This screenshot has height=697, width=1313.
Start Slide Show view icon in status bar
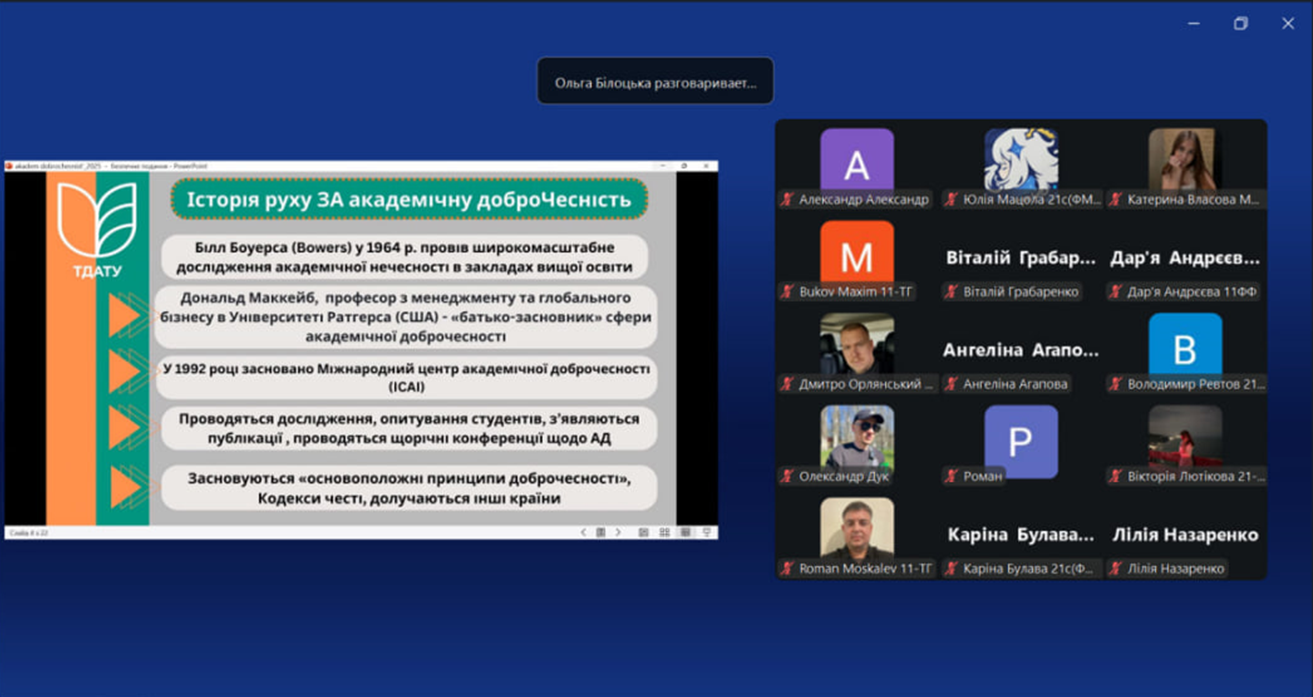707,533
